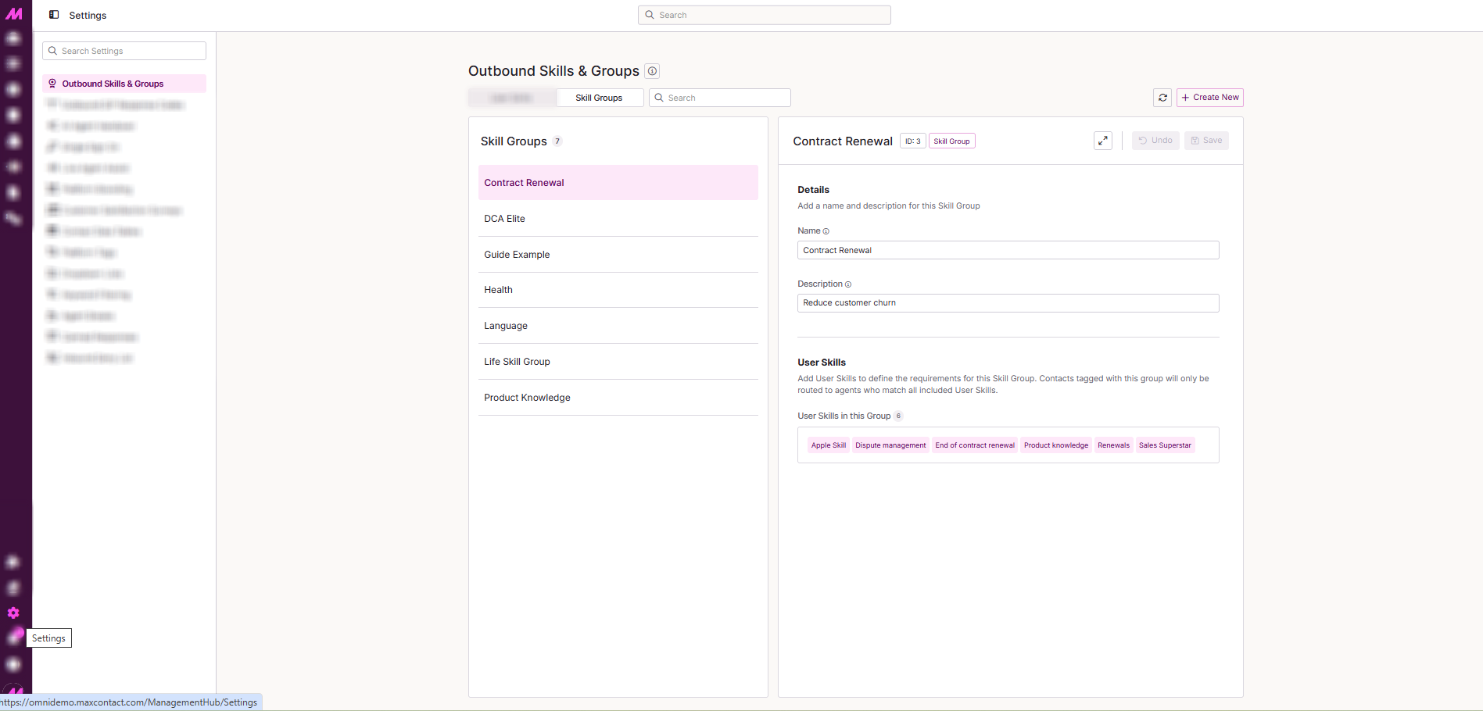Click the Skill Groups count badge 7
This screenshot has height=711, width=1483.
pos(557,142)
